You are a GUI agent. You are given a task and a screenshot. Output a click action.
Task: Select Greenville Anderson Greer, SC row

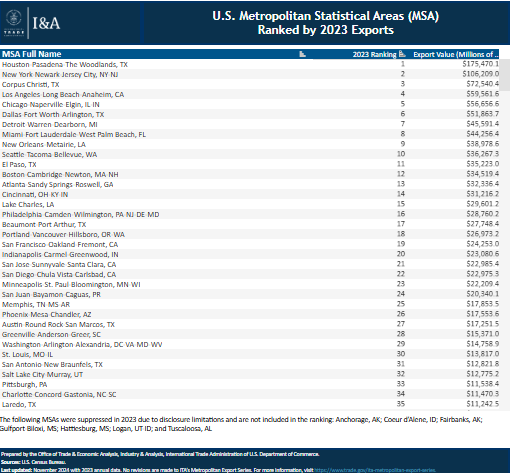pos(250,334)
